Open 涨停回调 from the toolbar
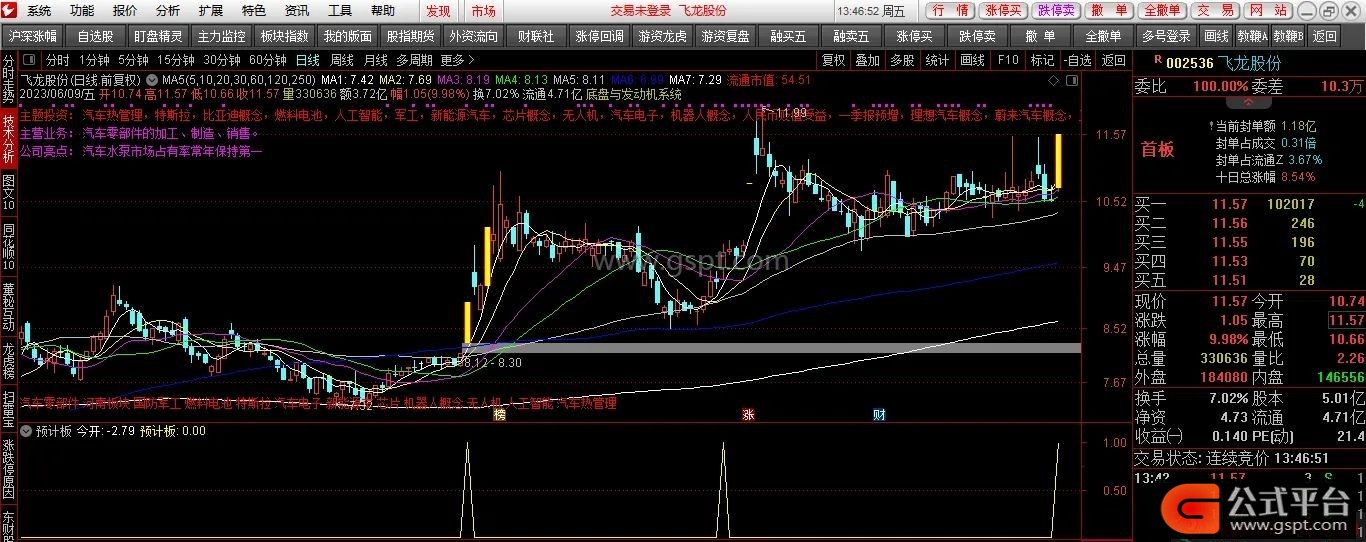Viewport: 1366px width, 542px height. [600, 35]
